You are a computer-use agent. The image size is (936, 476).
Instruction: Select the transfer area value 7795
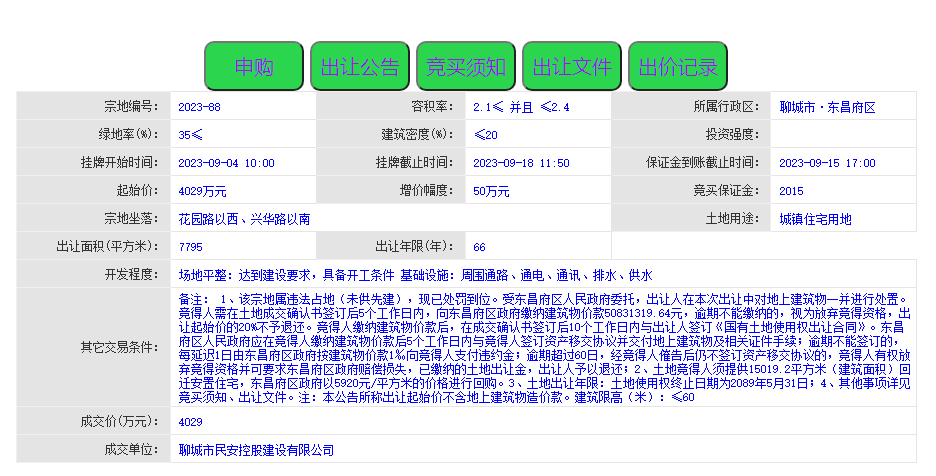point(190,247)
